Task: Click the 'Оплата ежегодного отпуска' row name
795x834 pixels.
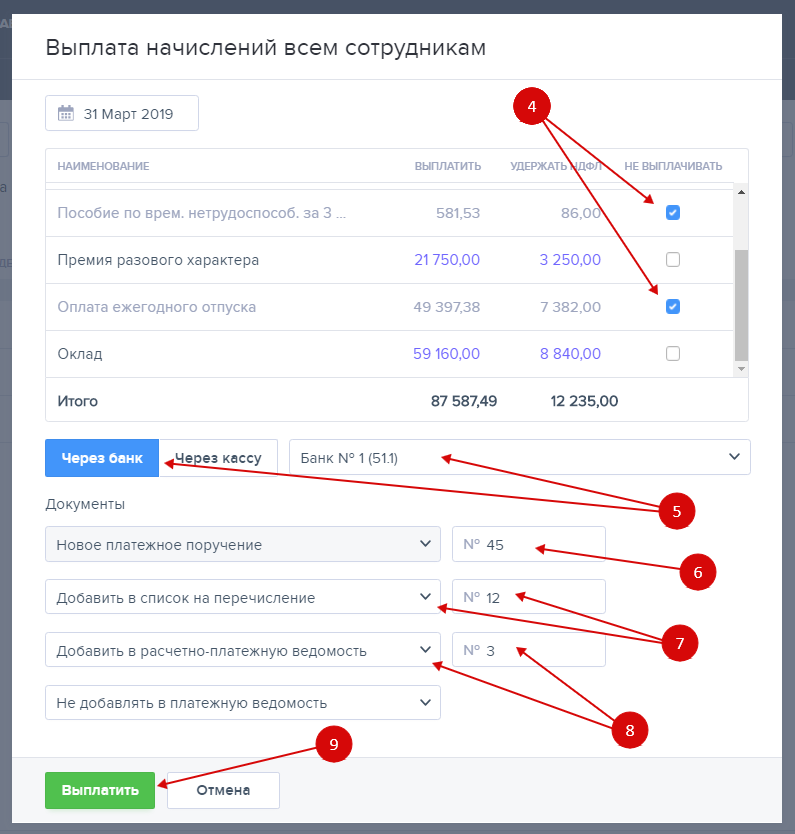Action: (156, 307)
